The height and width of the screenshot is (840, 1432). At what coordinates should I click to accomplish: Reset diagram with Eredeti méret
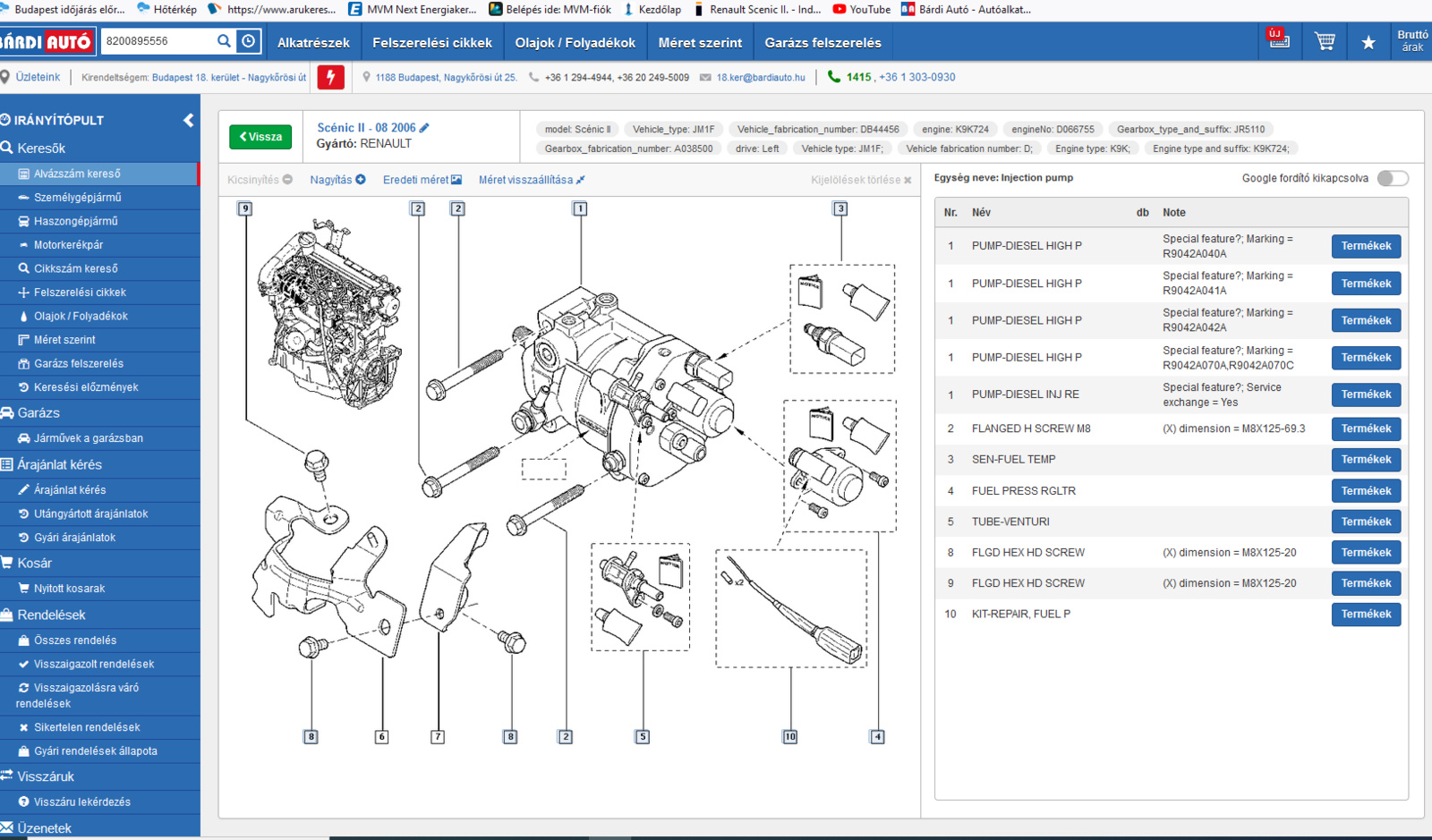pyautogui.click(x=422, y=180)
